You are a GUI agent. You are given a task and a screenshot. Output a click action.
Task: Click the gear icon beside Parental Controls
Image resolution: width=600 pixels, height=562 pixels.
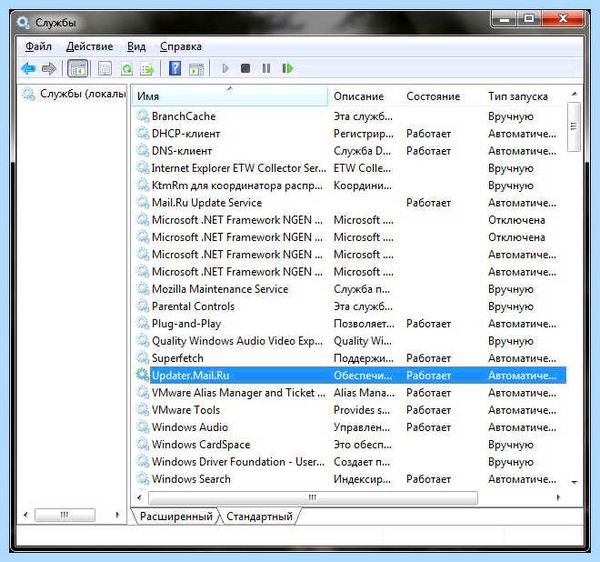(x=143, y=306)
